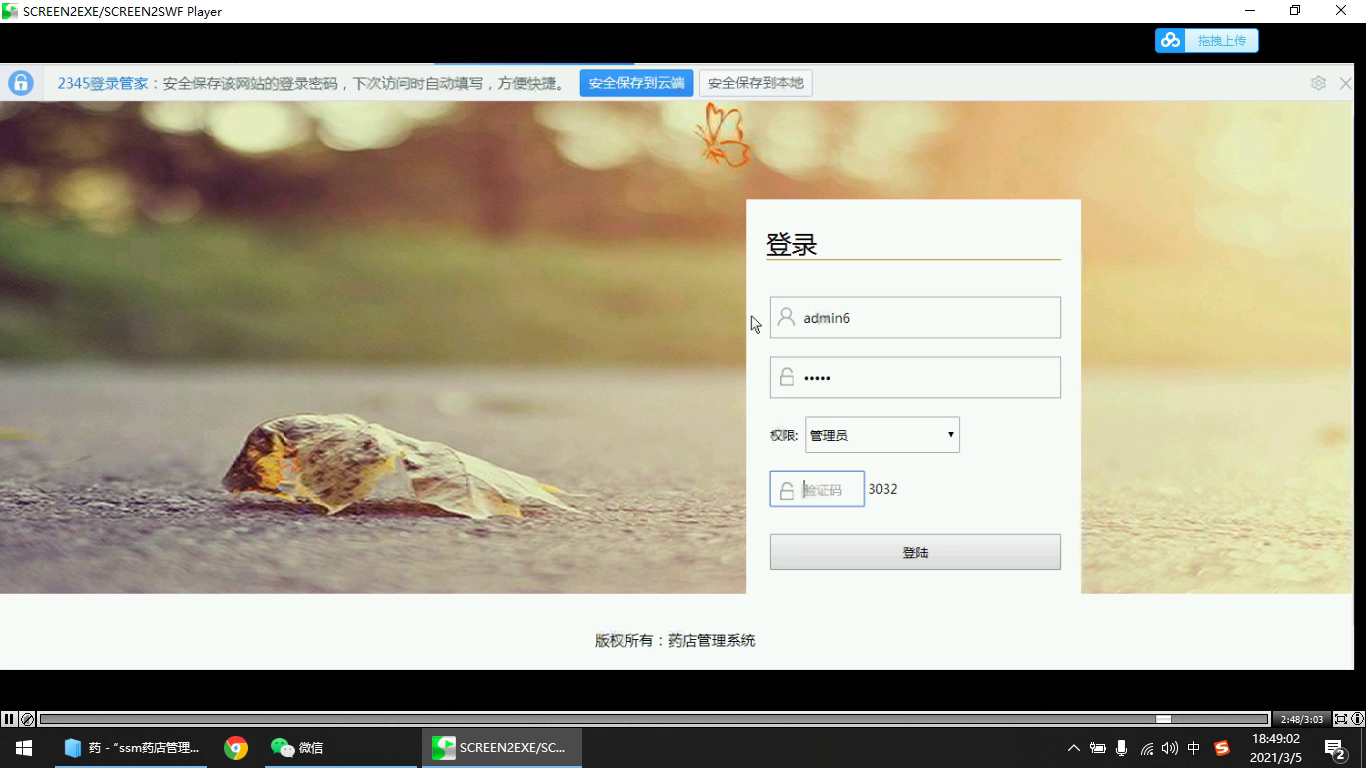Click the lock icon in captcha field

pyautogui.click(x=787, y=490)
